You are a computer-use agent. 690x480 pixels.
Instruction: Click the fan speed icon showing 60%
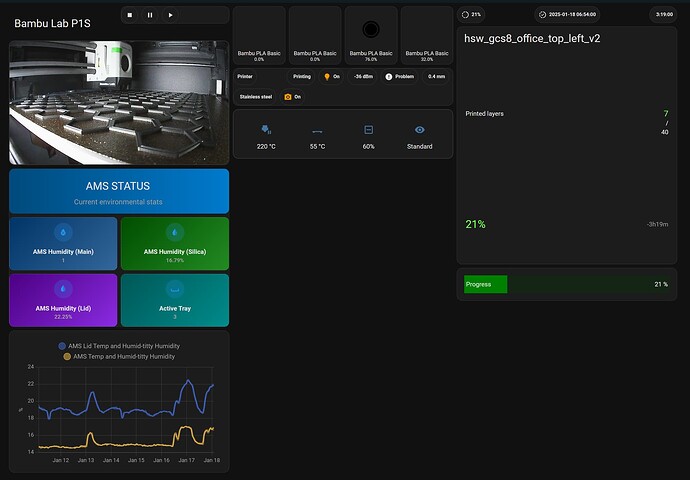[x=368, y=130]
